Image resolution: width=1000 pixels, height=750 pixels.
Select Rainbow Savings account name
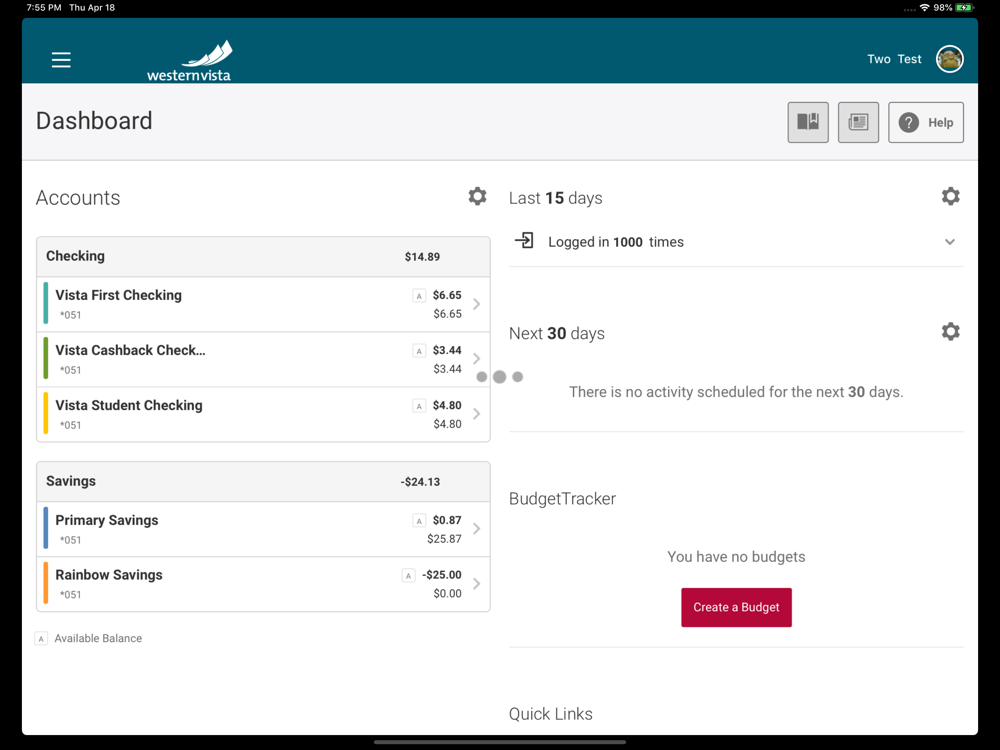pyautogui.click(x=109, y=575)
